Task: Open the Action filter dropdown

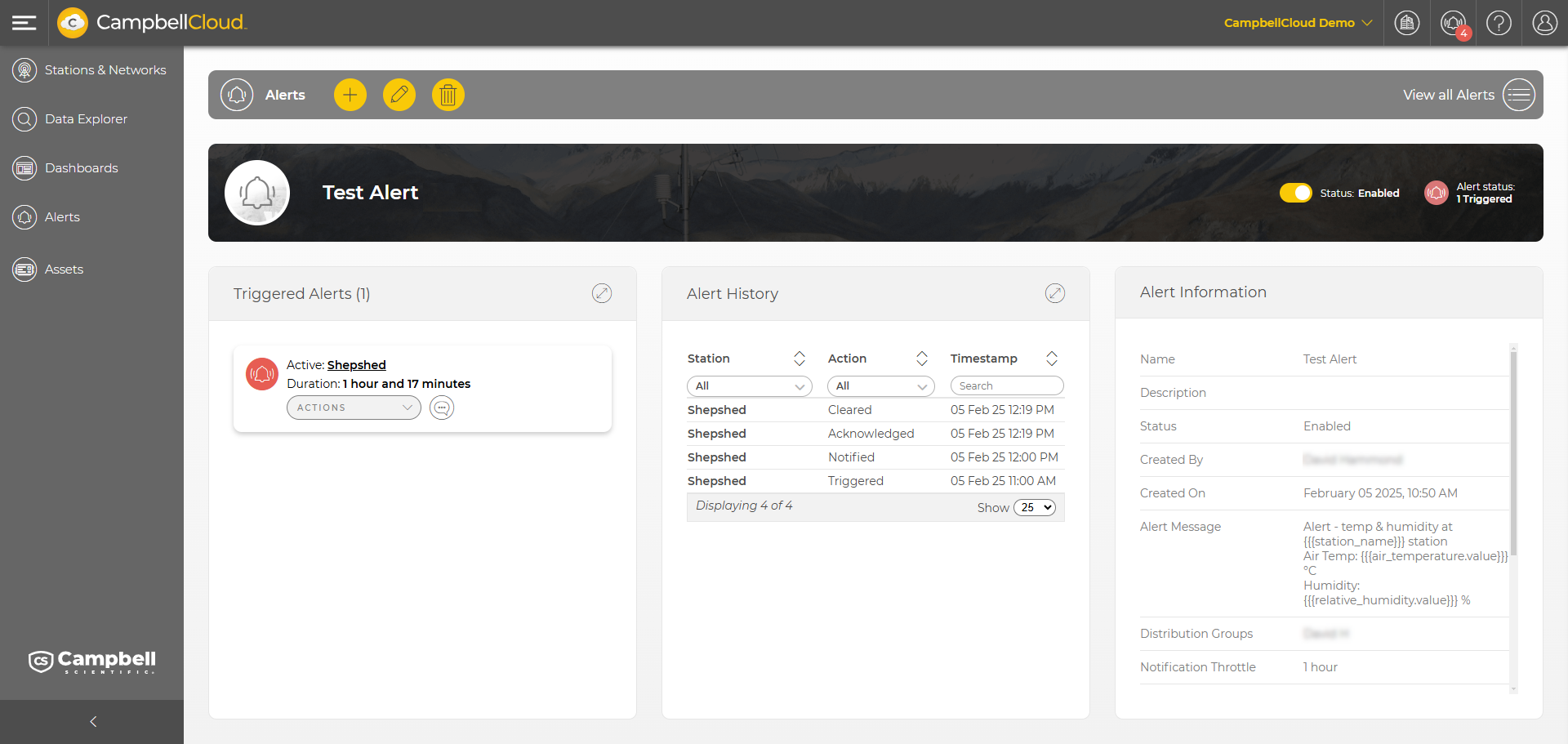Action: 881,385
